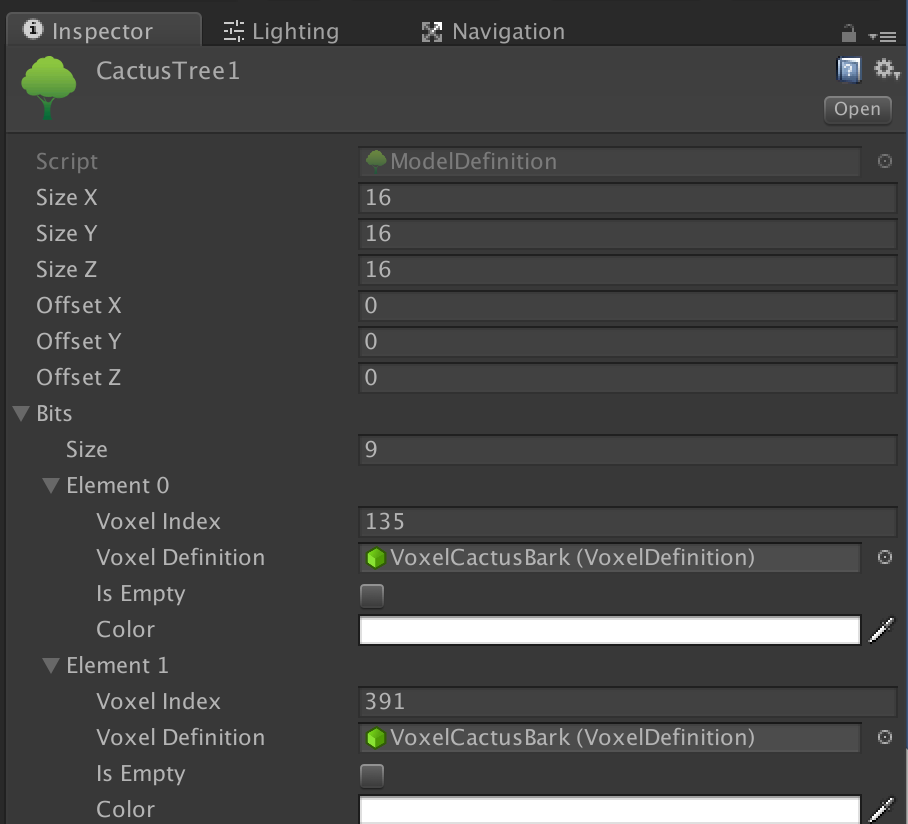Enable Is Empty for Element 0
Screen dimensions: 908x824
click(371, 593)
